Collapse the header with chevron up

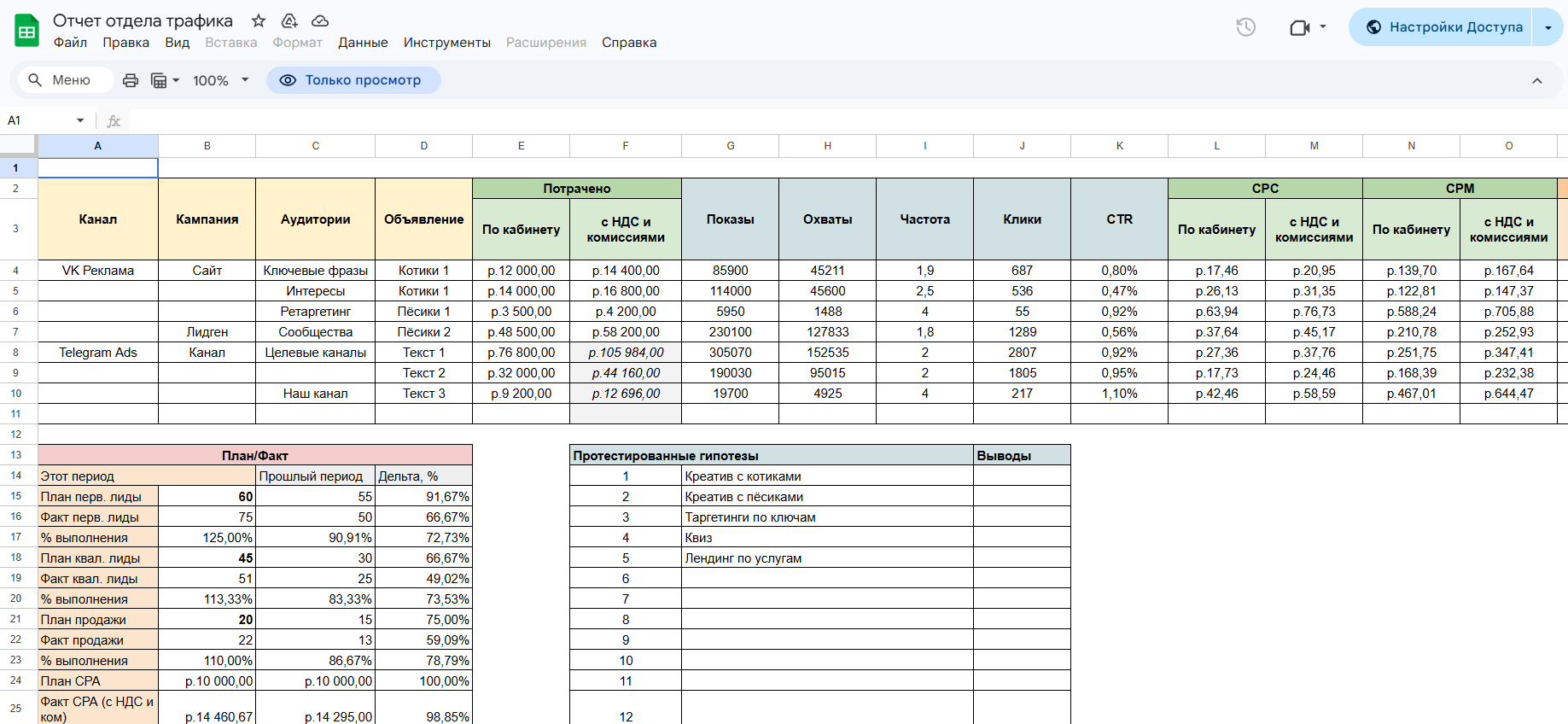click(1536, 80)
